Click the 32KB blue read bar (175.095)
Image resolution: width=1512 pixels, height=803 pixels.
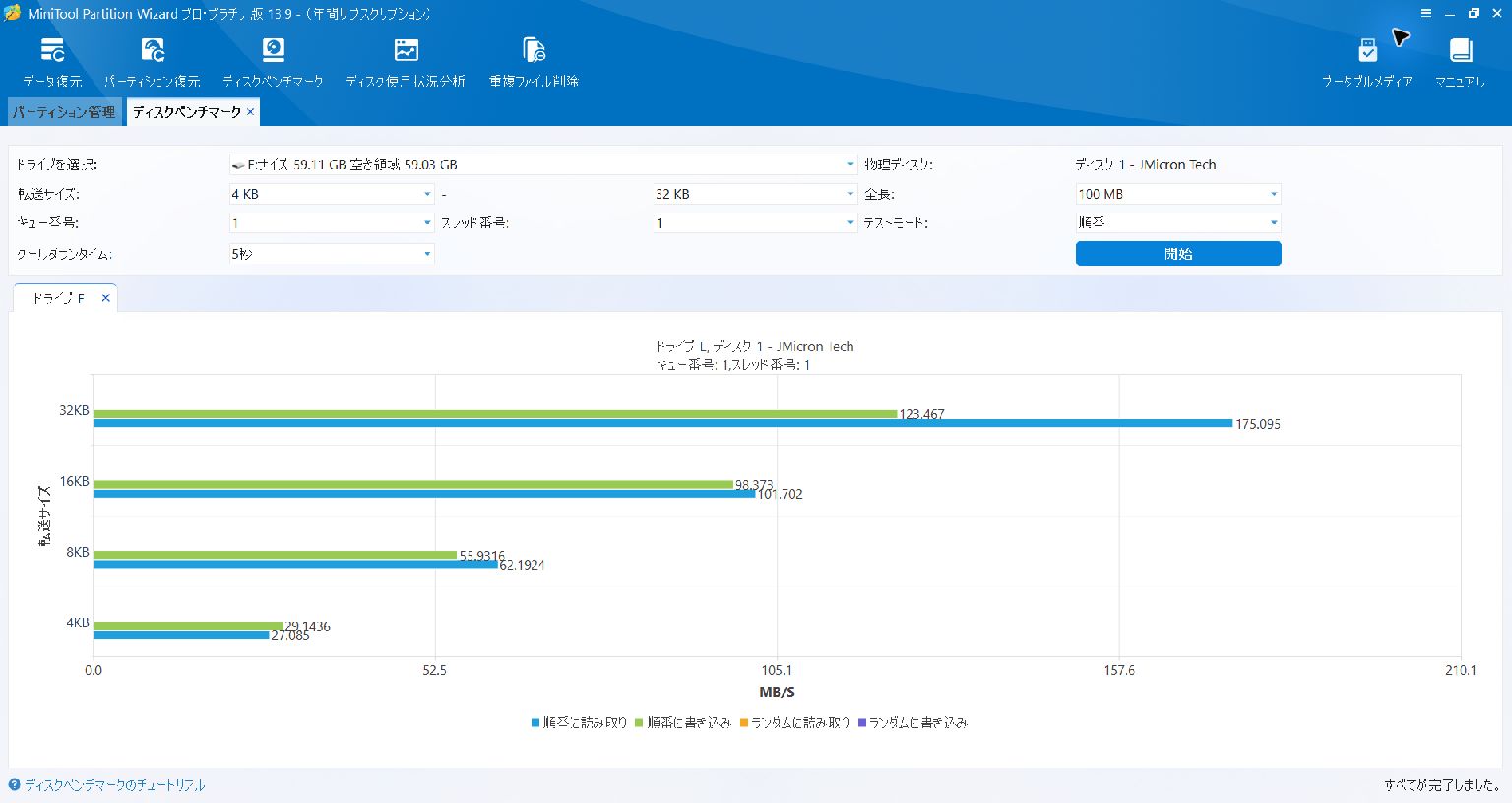coord(663,424)
